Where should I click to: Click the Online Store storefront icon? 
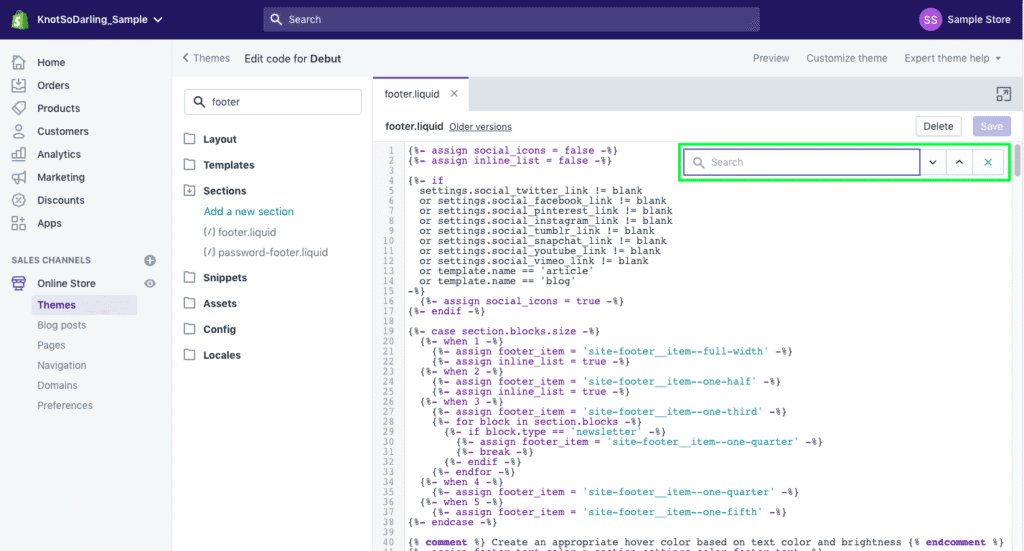pos(18,283)
